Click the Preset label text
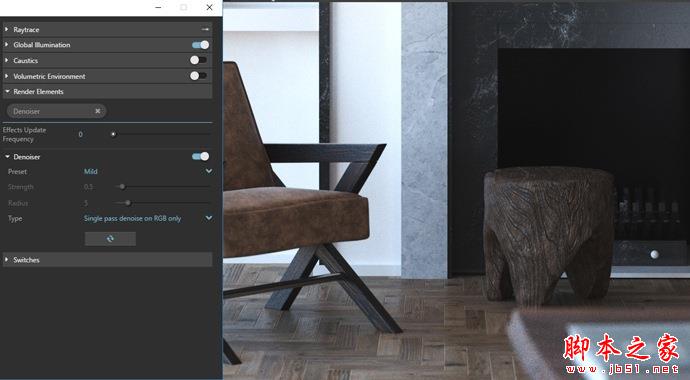 (x=17, y=172)
